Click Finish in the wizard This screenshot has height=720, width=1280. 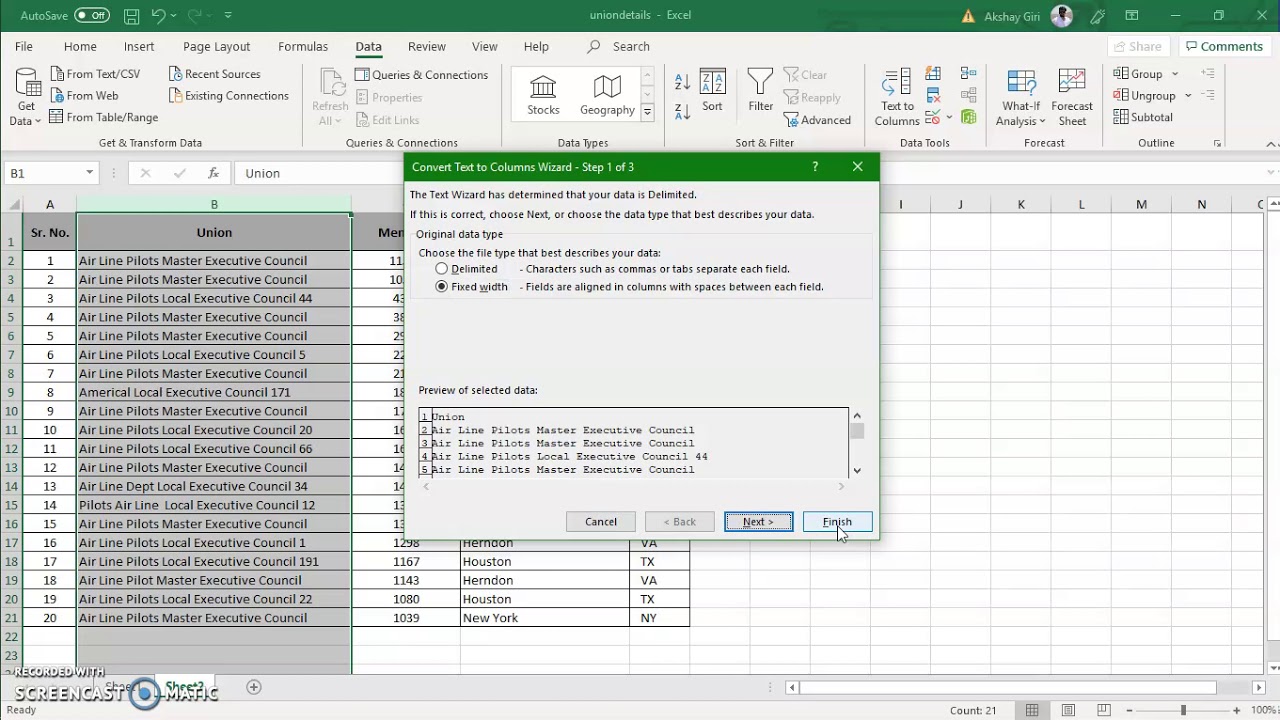coord(837,522)
